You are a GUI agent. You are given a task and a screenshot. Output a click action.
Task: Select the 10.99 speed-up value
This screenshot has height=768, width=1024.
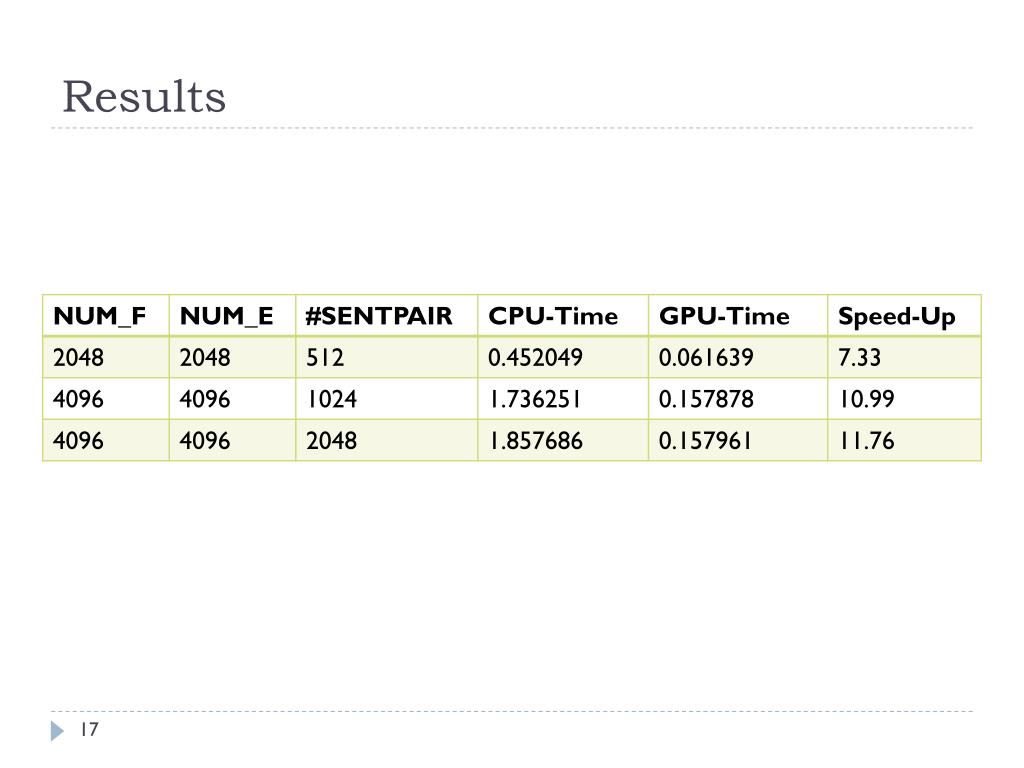tap(867, 399)
